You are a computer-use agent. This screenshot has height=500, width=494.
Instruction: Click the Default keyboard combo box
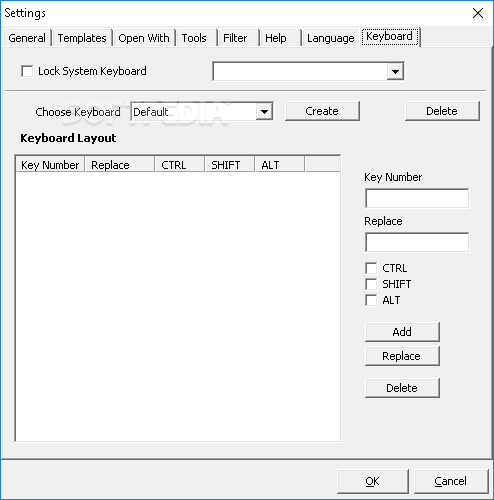[x=202, y=112]
